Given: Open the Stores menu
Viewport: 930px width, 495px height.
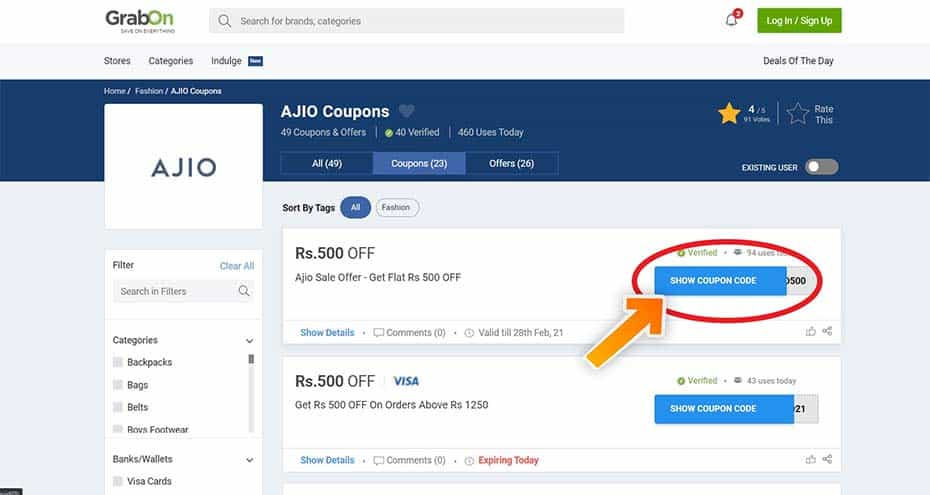Looking at the screenshot, I should 117,60.
